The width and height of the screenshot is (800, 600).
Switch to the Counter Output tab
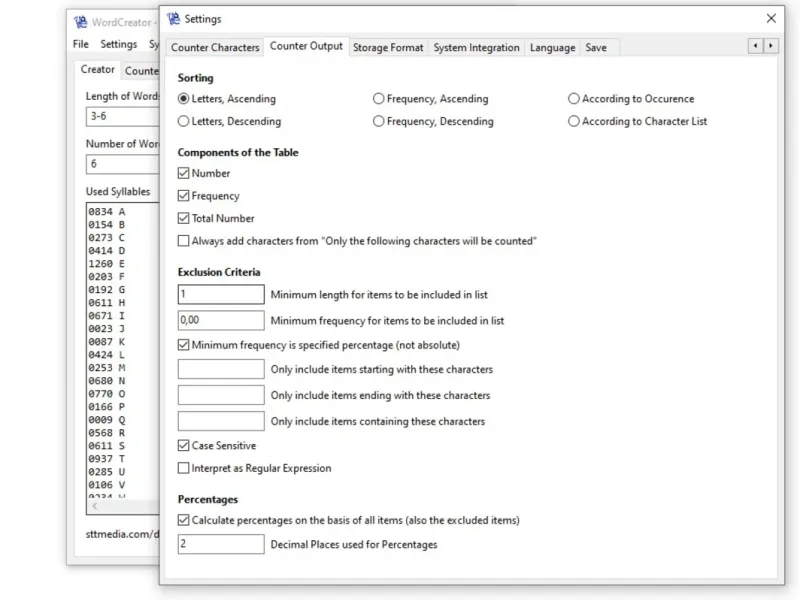coord(306,46)
